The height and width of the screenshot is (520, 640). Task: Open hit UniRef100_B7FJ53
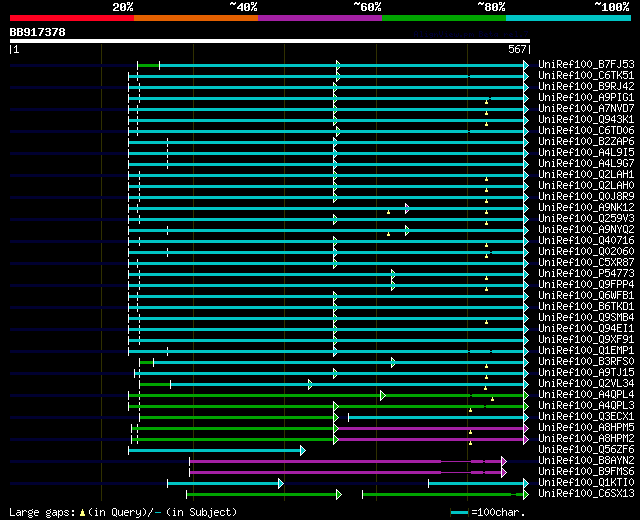586,64
